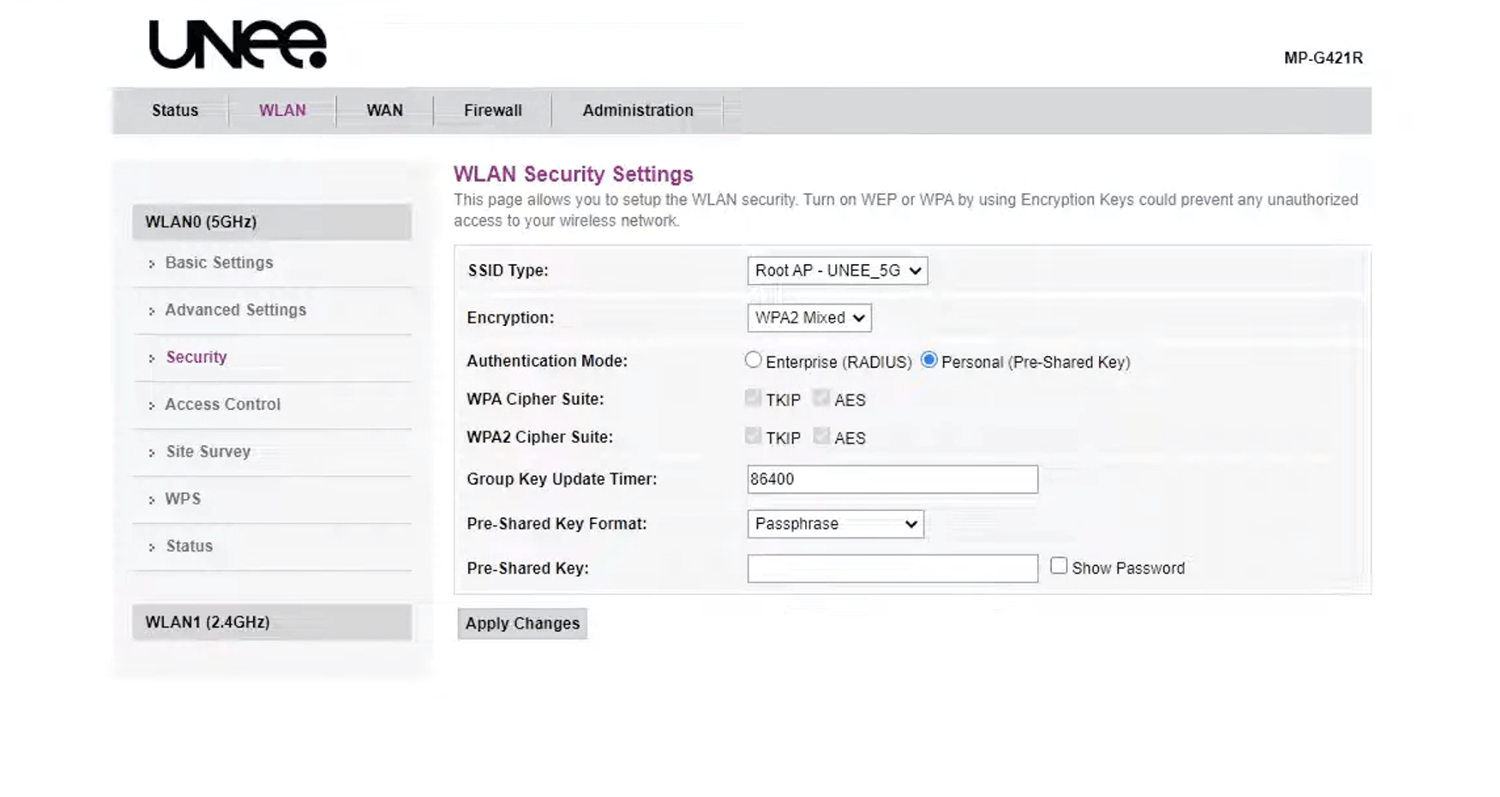Viewport: 1500px width, 797px height.
Task: Expand the WLAN0 (5GHz) section header
Action: coord(271,222)
